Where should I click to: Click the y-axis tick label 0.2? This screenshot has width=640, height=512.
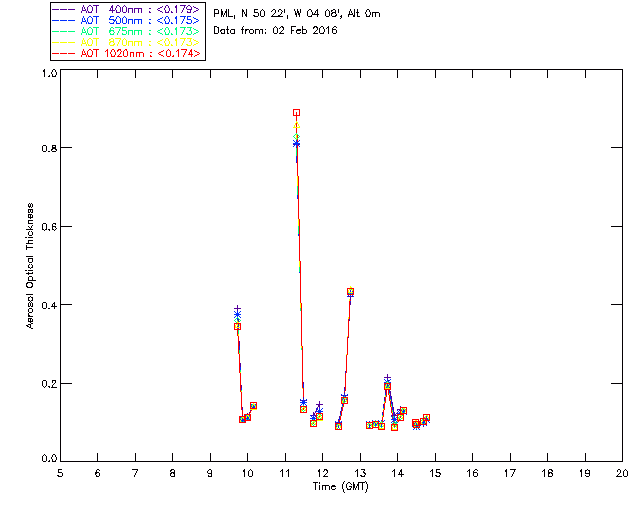point(49,384)
